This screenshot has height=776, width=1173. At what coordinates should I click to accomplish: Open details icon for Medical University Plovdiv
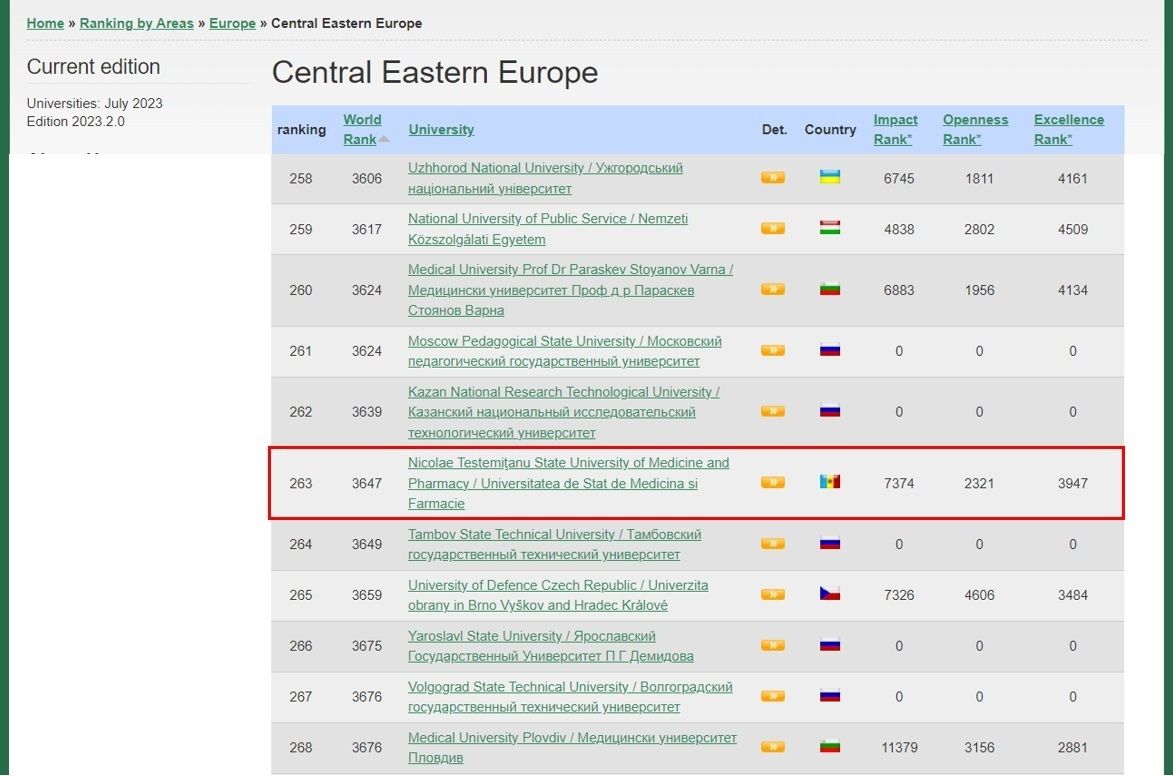(x=772, y=747)
